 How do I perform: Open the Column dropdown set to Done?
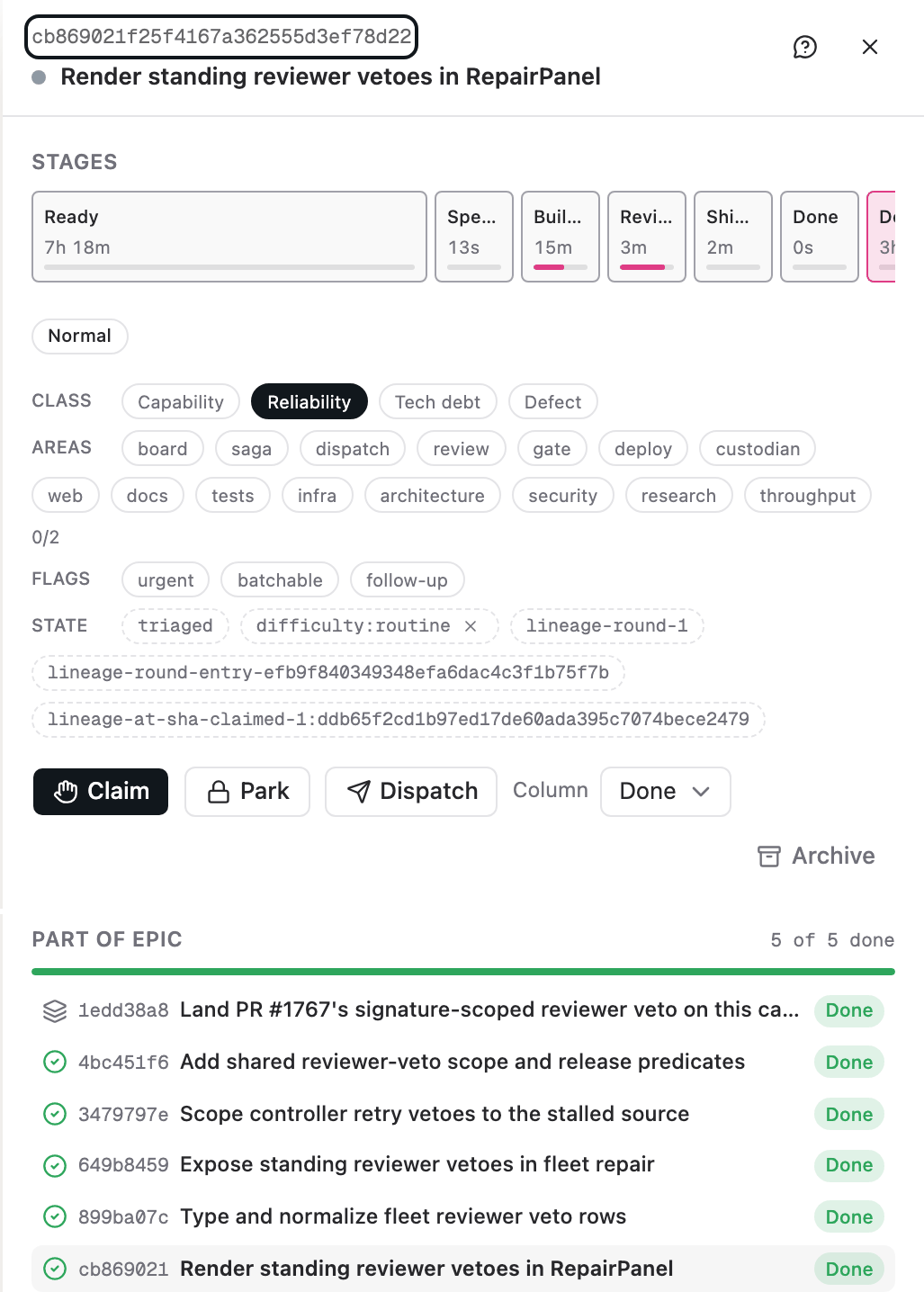click(665, 792)
